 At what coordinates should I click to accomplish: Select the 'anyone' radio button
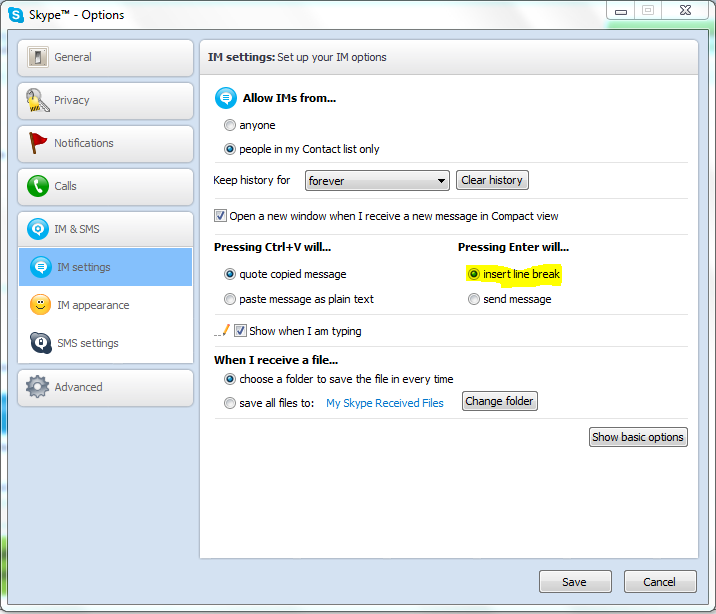pos(230,125)
